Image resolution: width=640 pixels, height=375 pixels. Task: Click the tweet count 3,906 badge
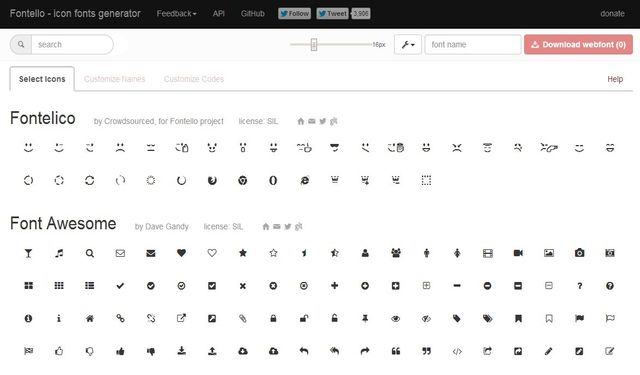[x=361, y=13]
